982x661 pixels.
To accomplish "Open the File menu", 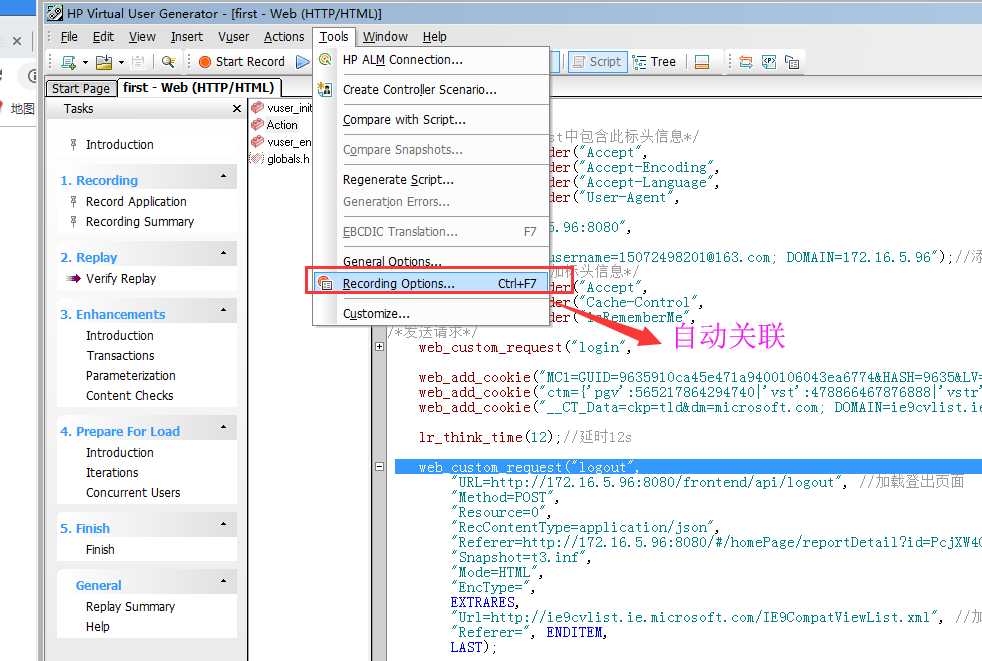I will [x=69, y=36].
